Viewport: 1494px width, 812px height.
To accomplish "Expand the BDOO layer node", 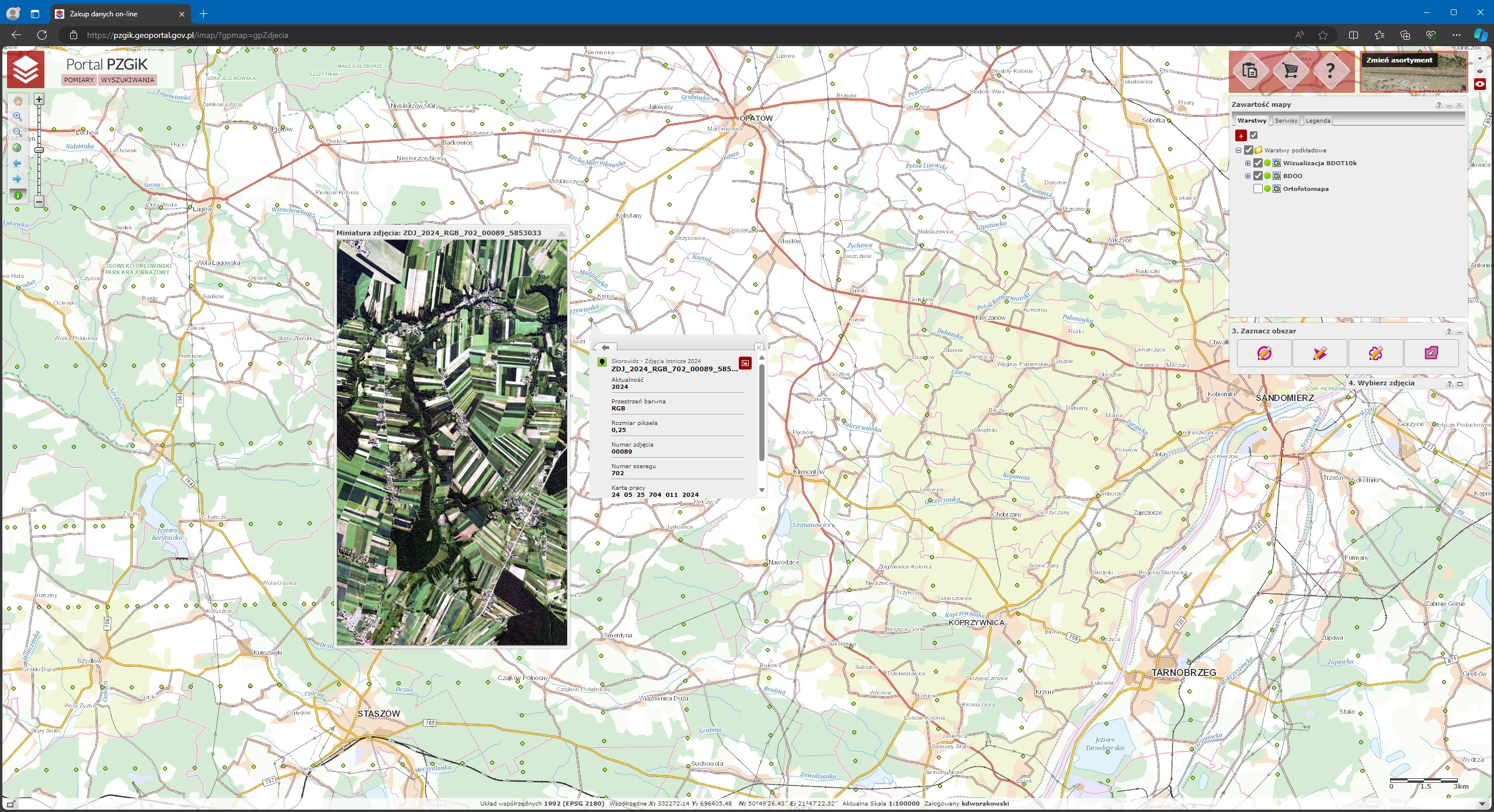I will point(1248,176).
